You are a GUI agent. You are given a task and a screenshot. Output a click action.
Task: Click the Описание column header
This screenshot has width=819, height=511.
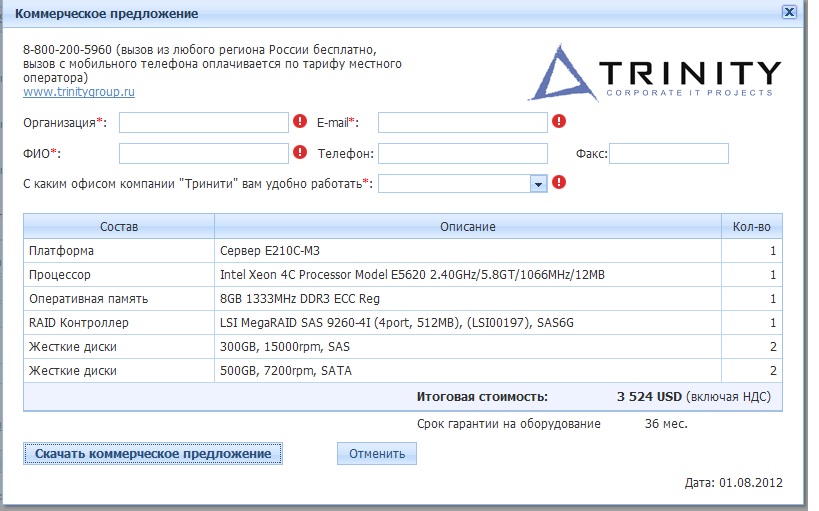(467, 227)
